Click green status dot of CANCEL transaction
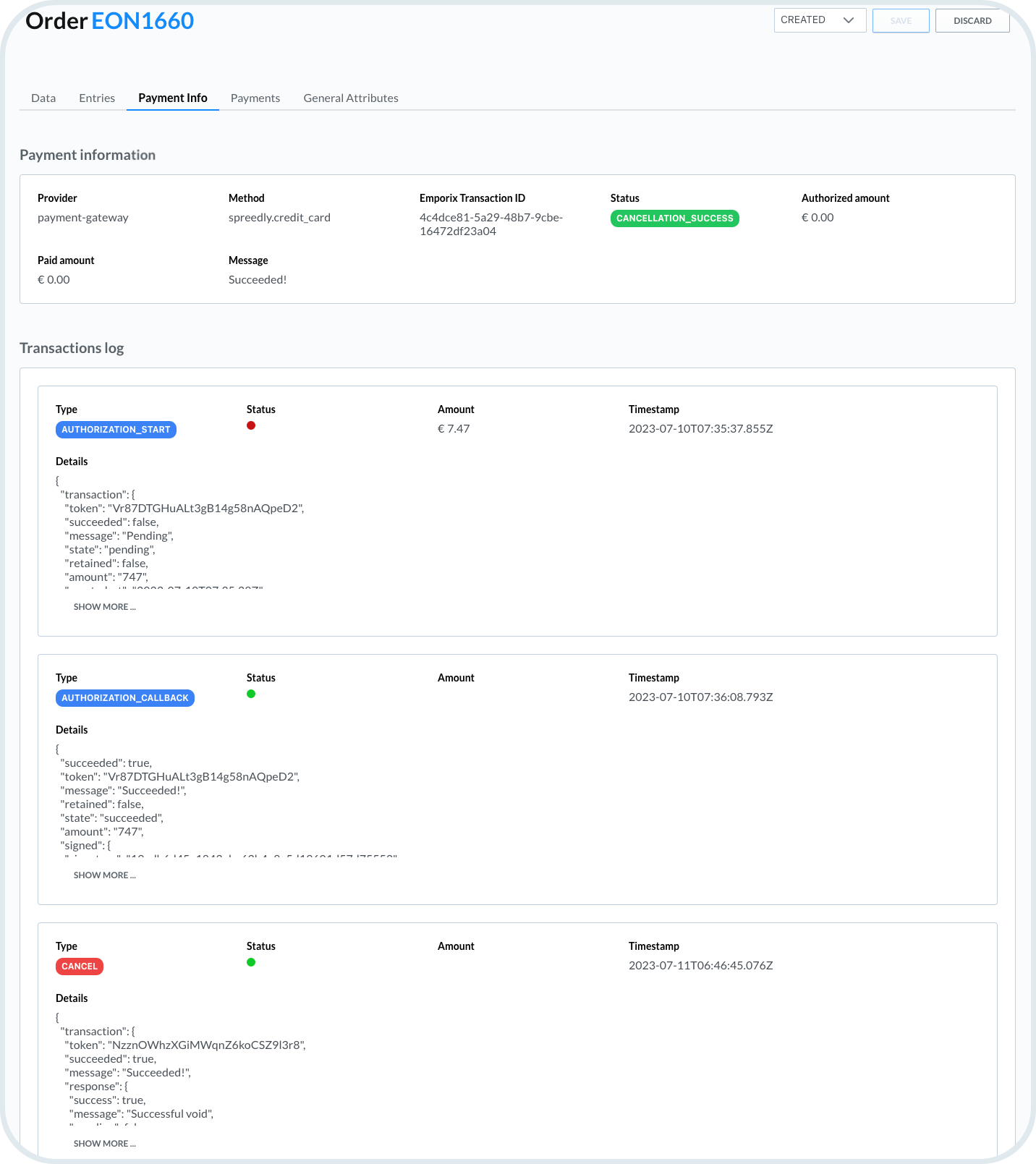This screenshot has height=1164, width=1036. coord(251,962)
